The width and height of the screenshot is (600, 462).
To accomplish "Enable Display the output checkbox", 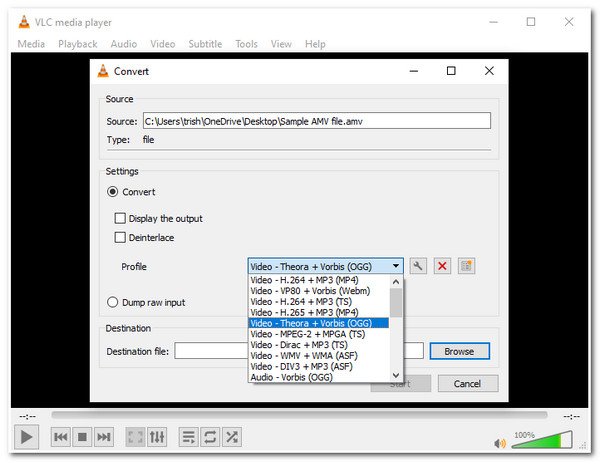I will coord(120,218).
